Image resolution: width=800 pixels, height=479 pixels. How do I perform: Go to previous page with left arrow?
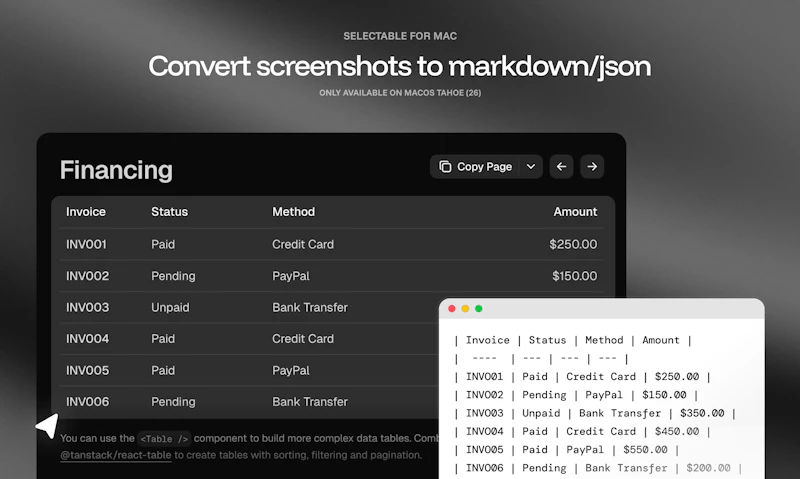tap(561, 167)
